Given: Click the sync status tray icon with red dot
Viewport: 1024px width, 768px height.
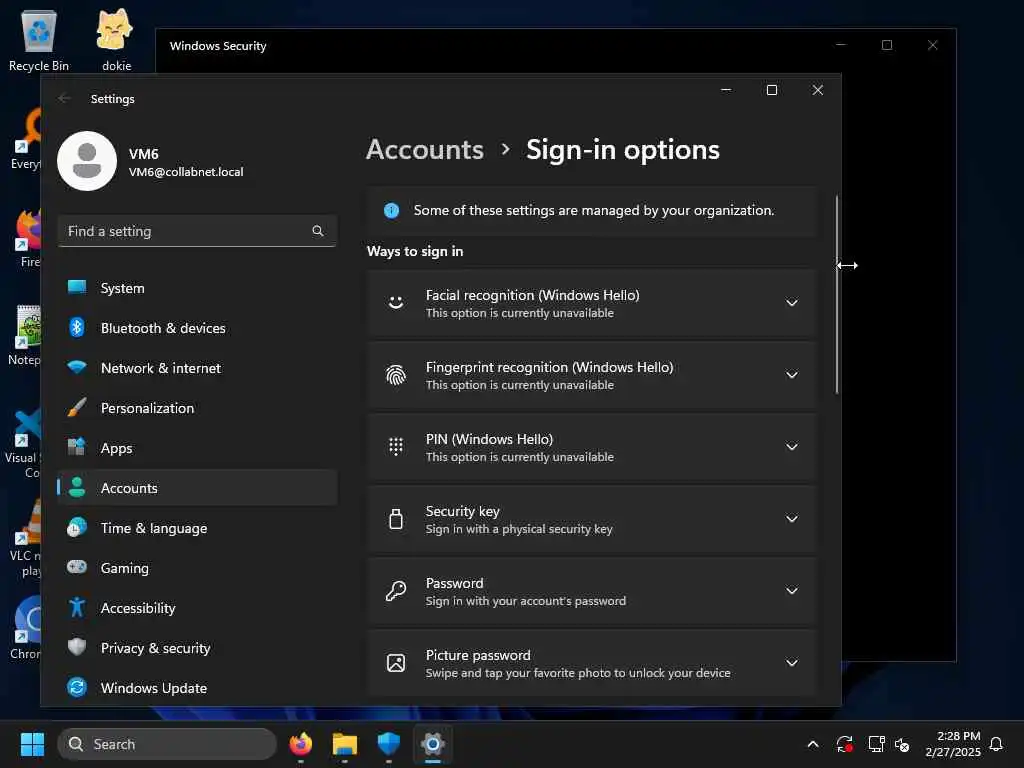Looking at the screenshot, I should pos(844,744).
